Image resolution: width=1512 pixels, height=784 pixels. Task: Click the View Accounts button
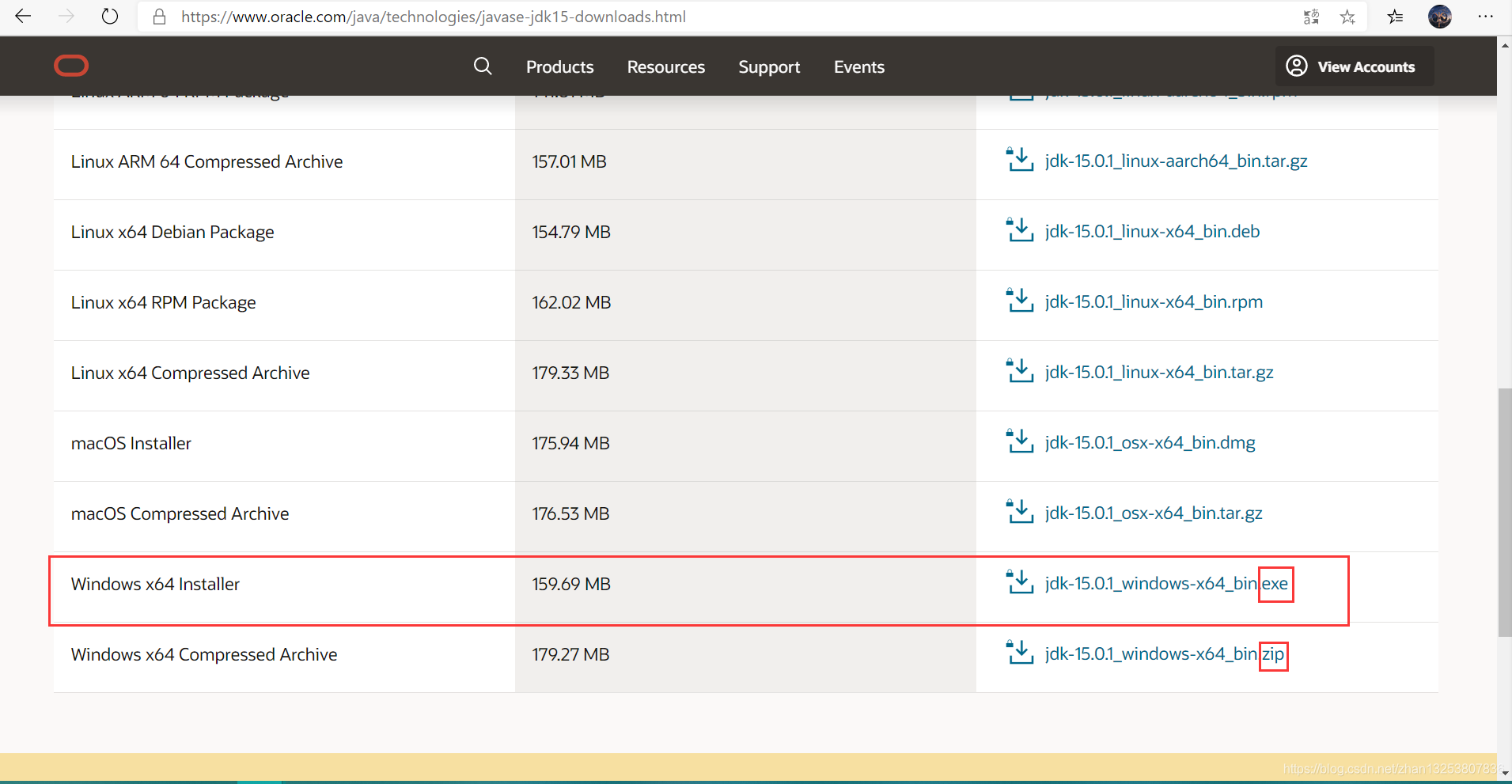[x=1355, y=66]
